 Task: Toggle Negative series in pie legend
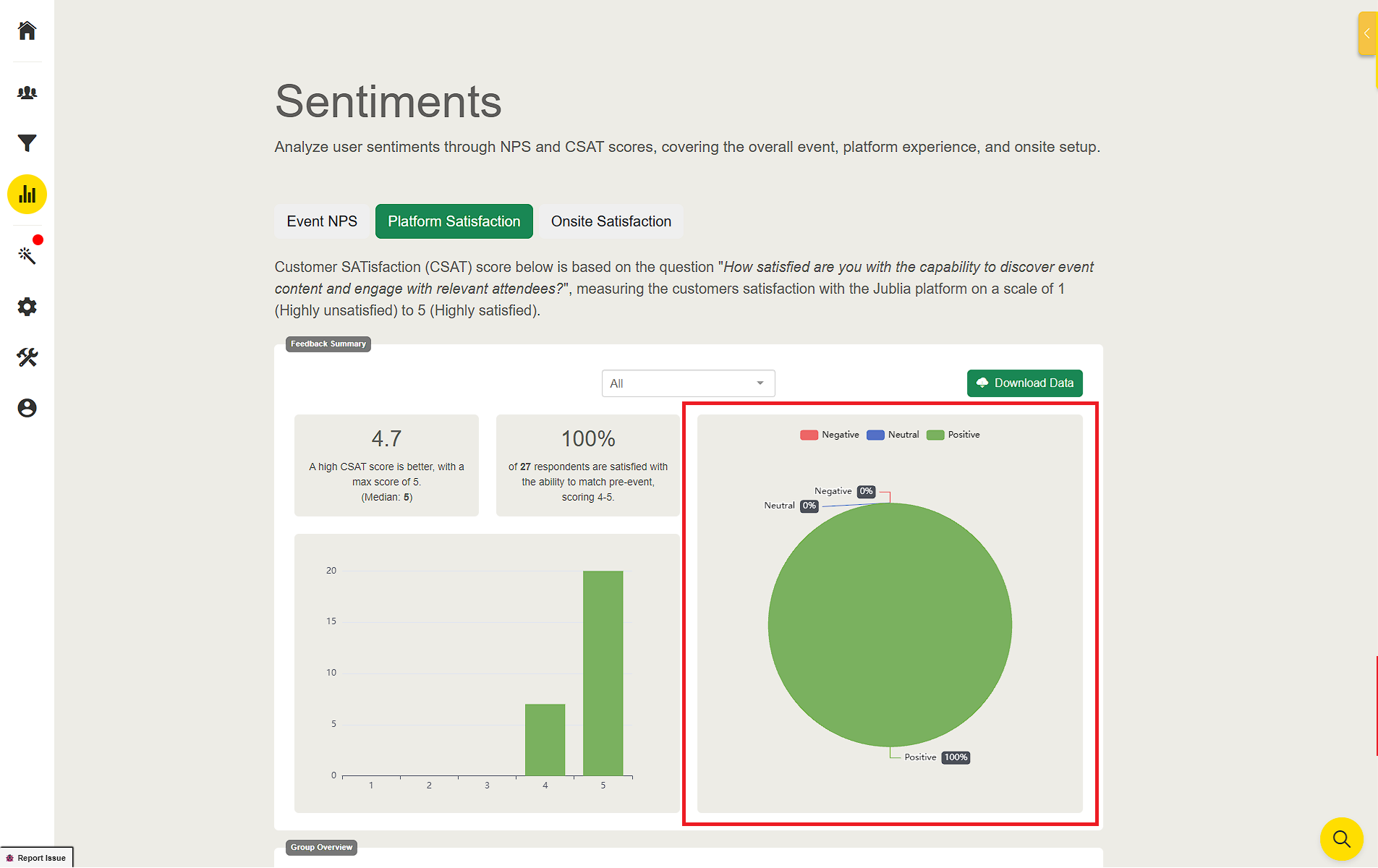pyautogui.click(x=830, y=435)
